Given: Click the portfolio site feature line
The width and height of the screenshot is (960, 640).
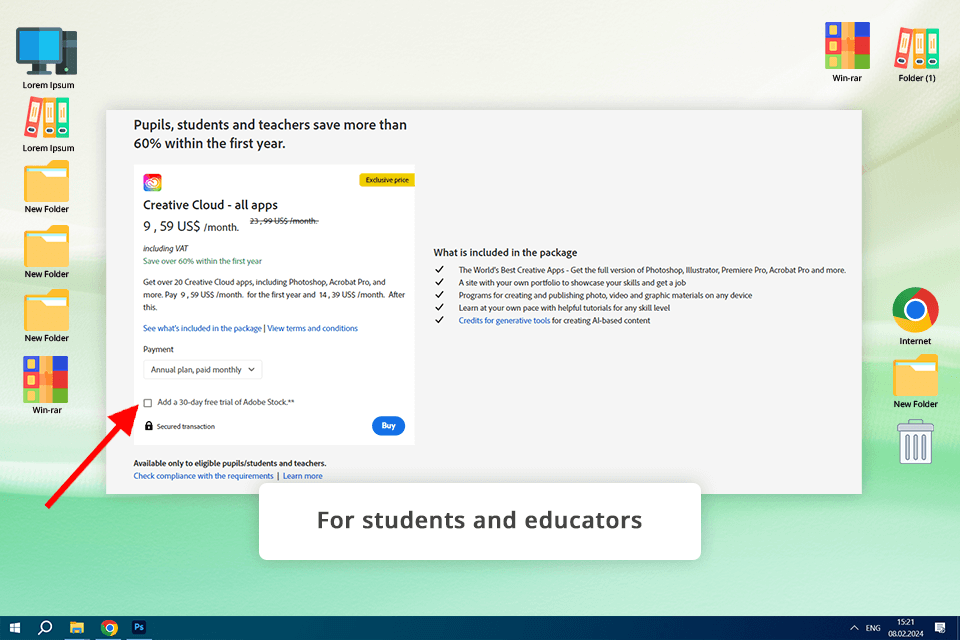Looking at the screenshot, I should point(572,283).
